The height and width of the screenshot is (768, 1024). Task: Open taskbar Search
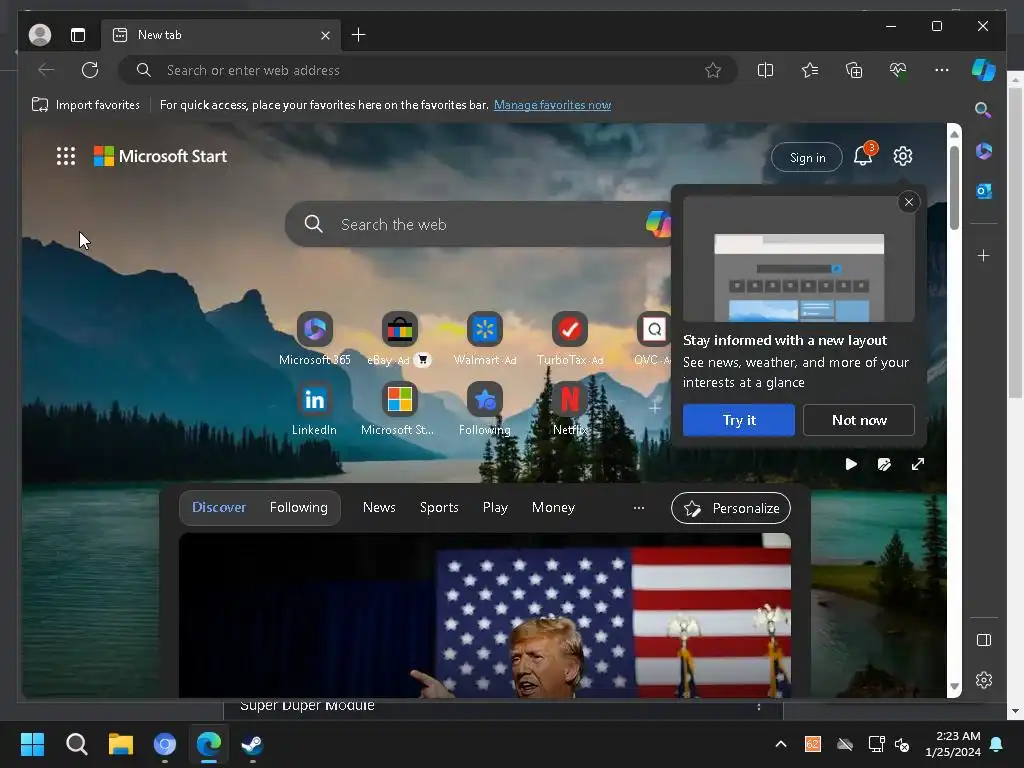(x=76, y=744)
